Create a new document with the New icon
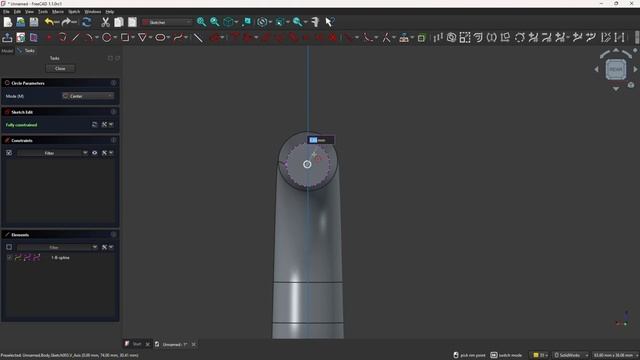The width and height of the screenshot is (640, 360). point(8,22)
